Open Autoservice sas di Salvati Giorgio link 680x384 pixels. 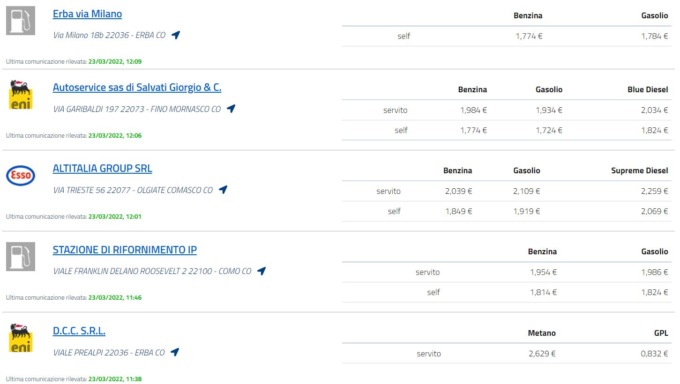[137, 88]
